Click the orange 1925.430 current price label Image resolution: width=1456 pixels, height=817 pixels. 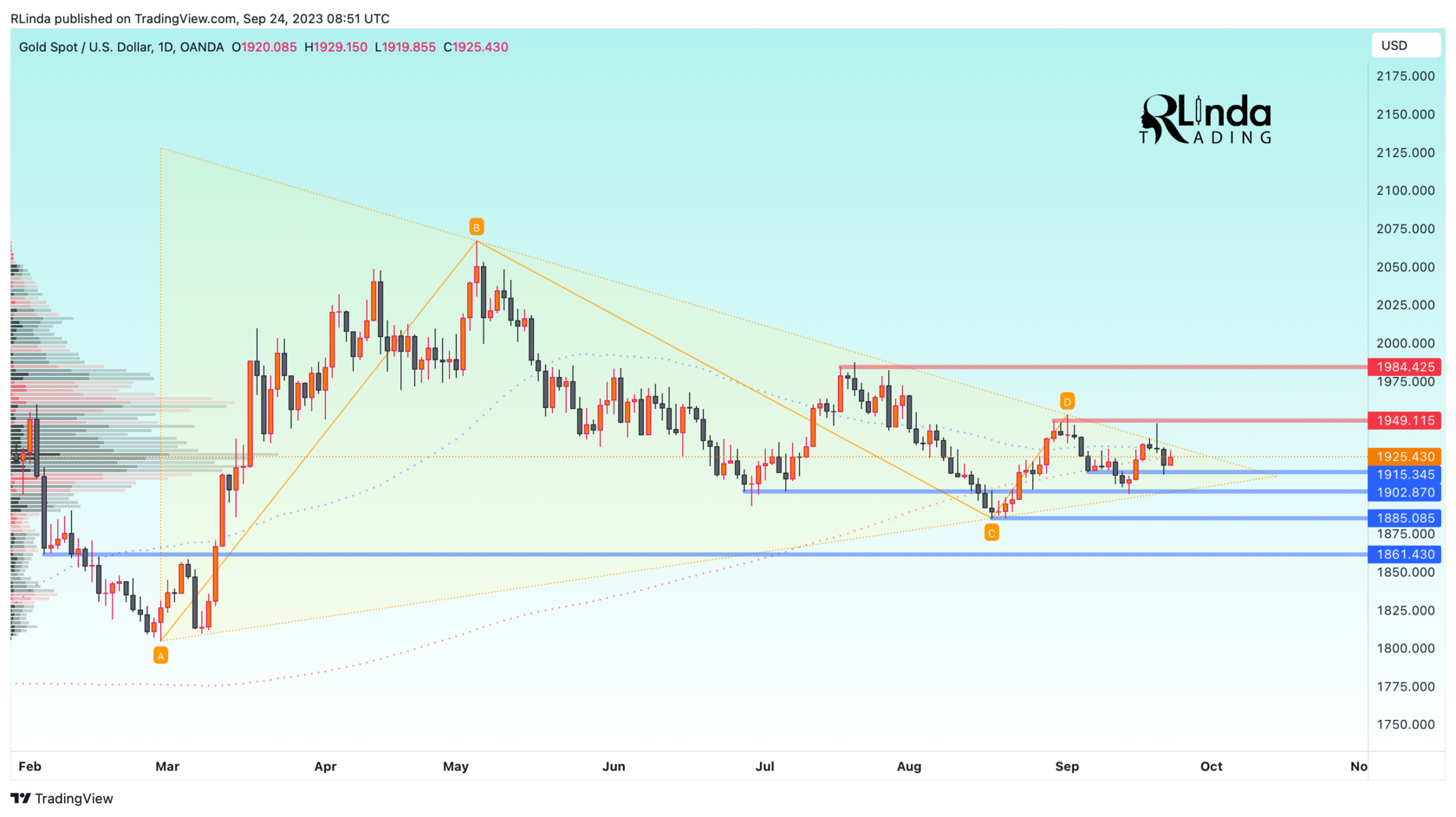pyautogui.click(x=1405, y=457)
